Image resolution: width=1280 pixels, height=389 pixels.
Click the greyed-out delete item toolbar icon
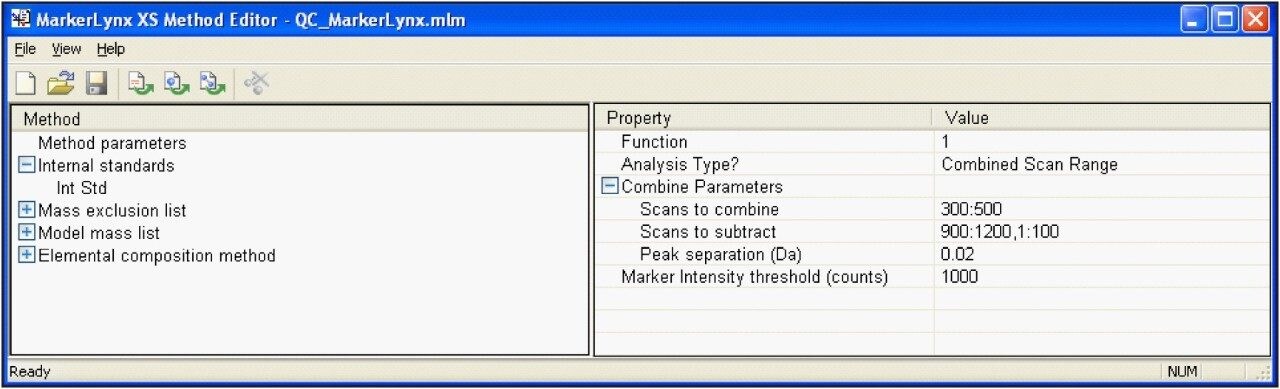coord(256,84)
